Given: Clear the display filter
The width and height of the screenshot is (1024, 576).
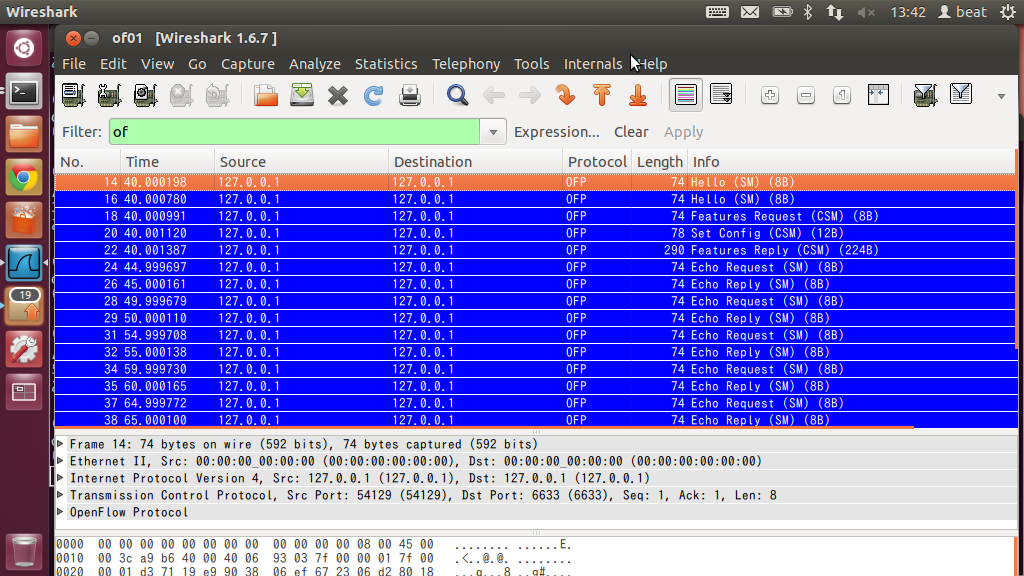Looking at the screenshot, I should (631, 132).
